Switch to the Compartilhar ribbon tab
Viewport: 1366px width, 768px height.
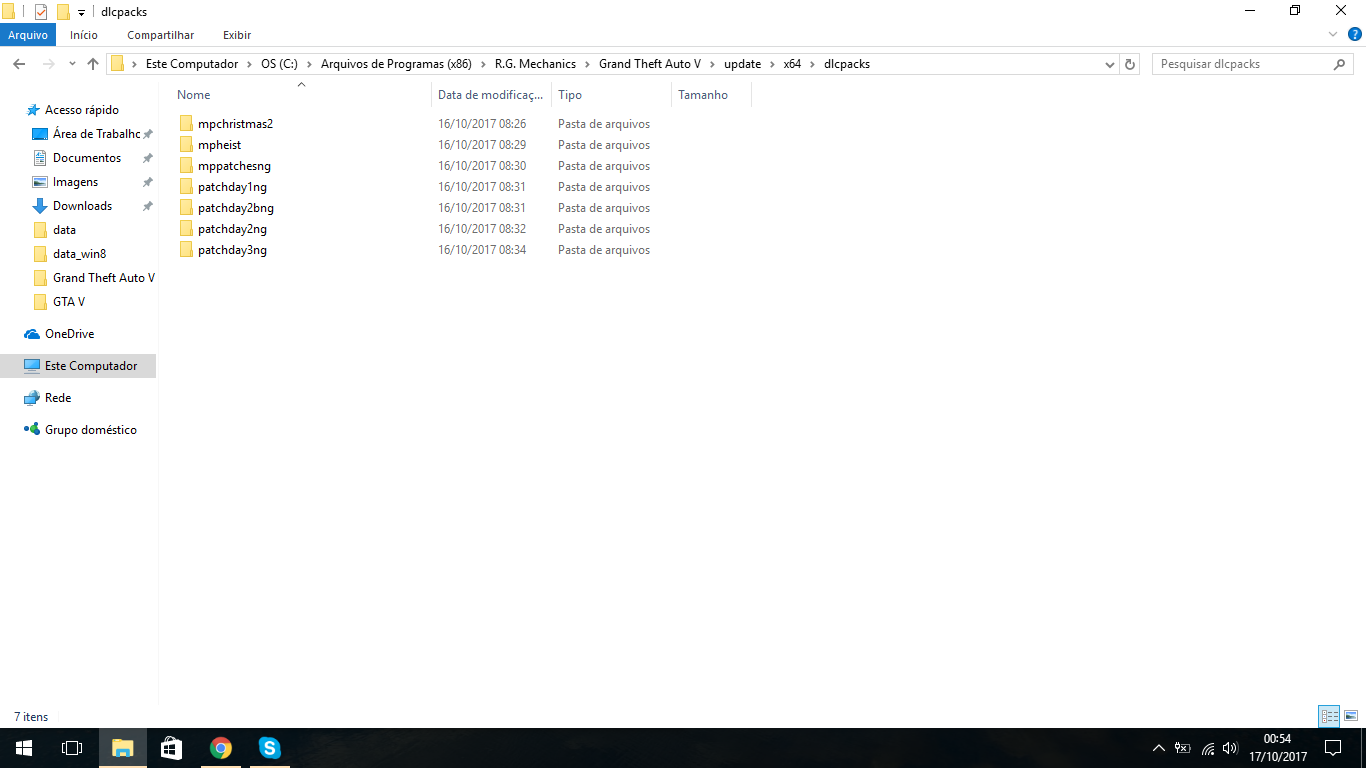click(x=160, y=35)
